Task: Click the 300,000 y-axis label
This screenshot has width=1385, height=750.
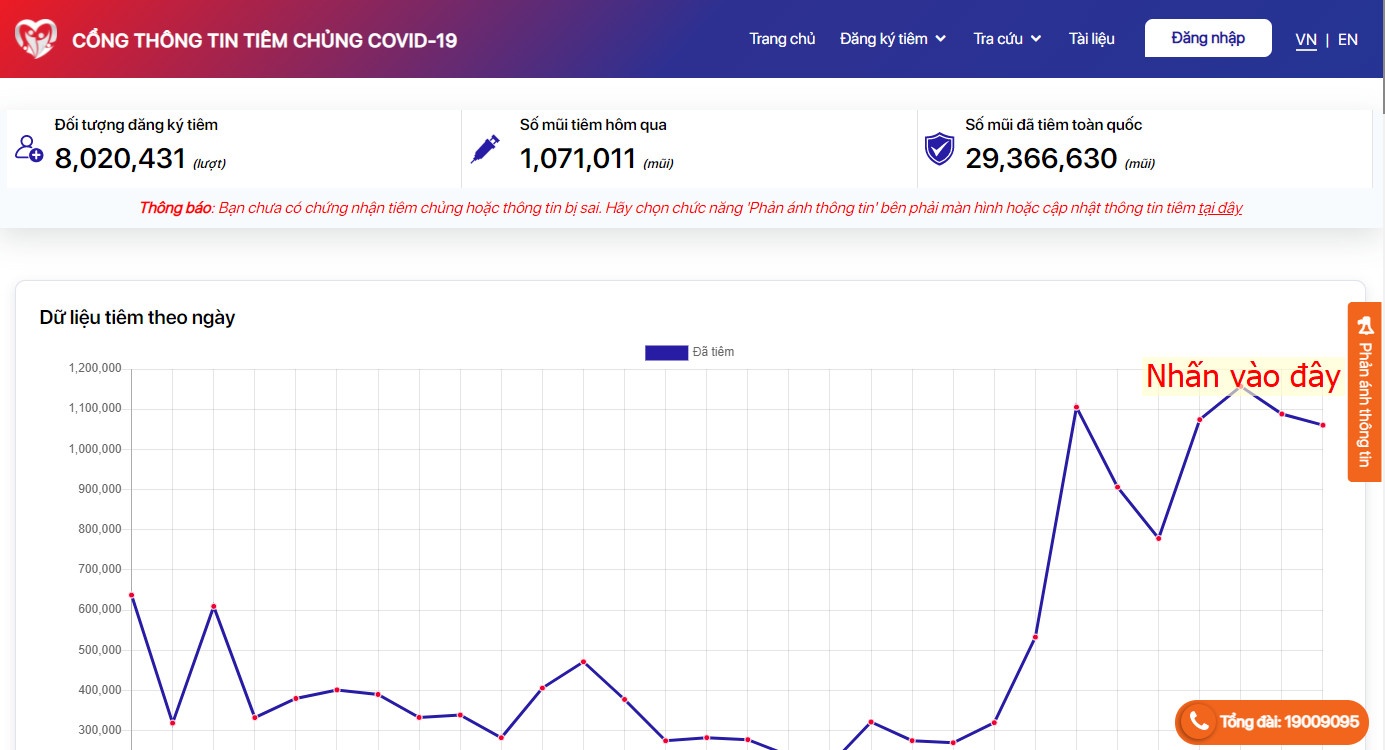Action: coord(99,730)
